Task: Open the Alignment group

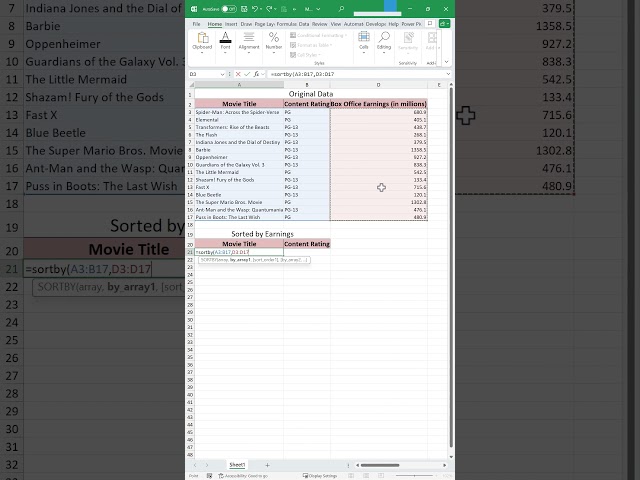Action: pyautogui.click(x=249, y=42)
